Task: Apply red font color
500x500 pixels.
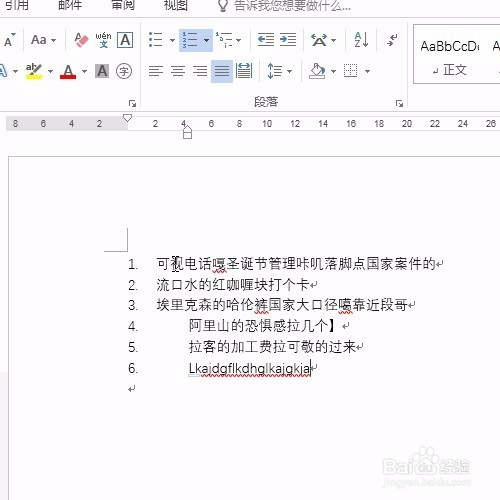Action: (x=68, y=71)
